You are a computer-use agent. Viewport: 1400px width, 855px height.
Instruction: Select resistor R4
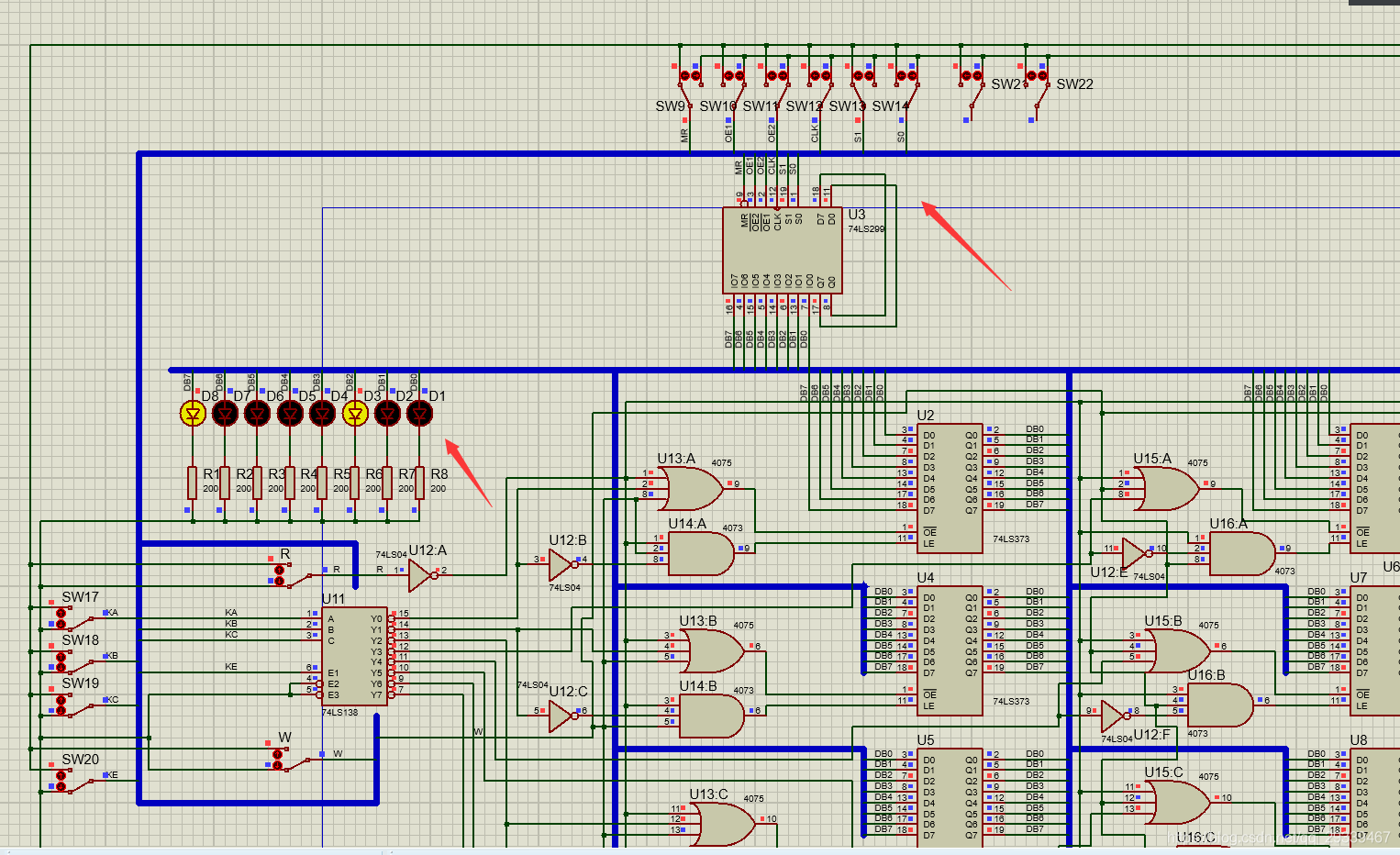click(290, 483)
